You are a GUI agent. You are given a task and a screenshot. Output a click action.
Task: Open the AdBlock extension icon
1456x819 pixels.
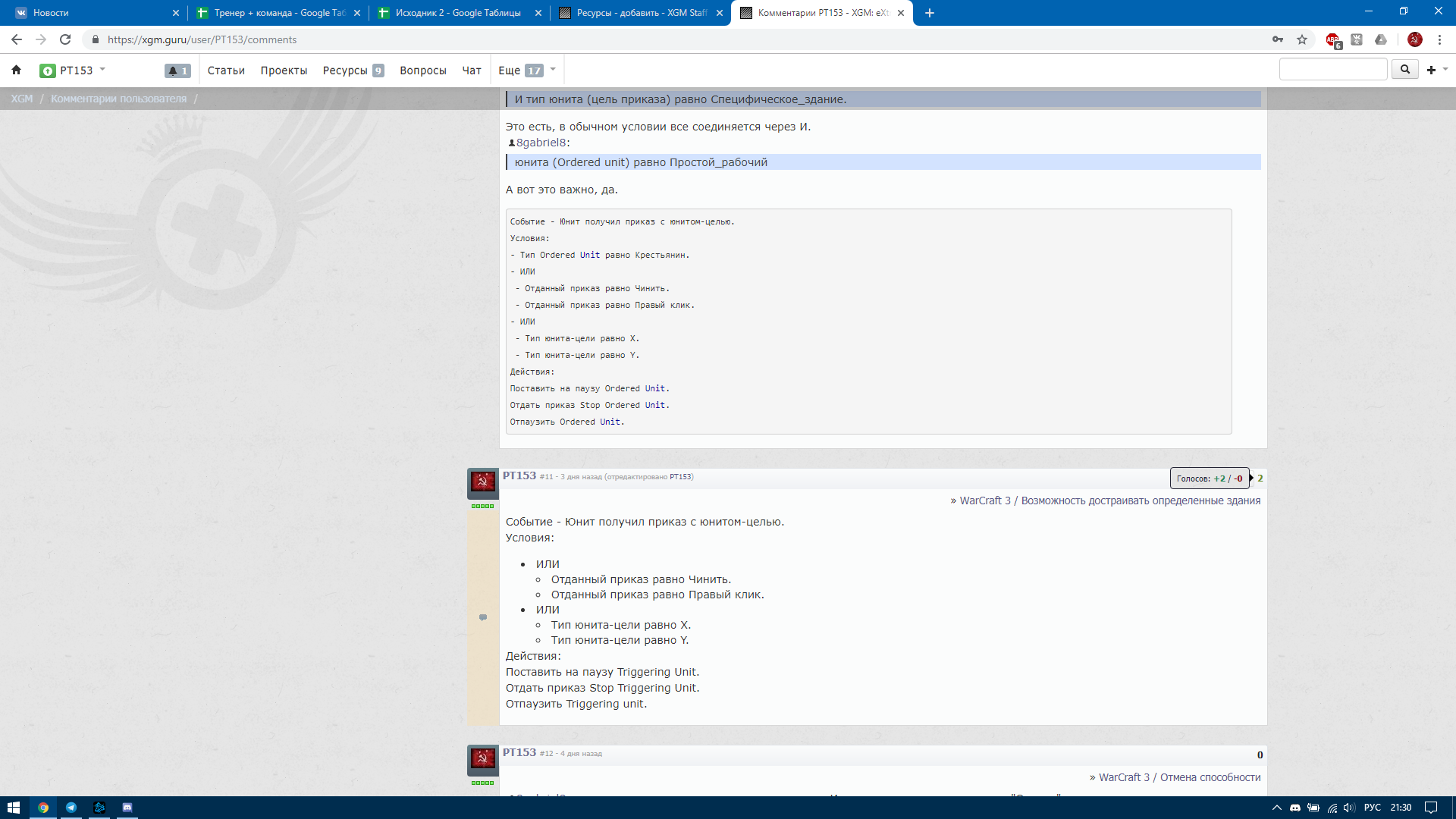point(1332,39)
